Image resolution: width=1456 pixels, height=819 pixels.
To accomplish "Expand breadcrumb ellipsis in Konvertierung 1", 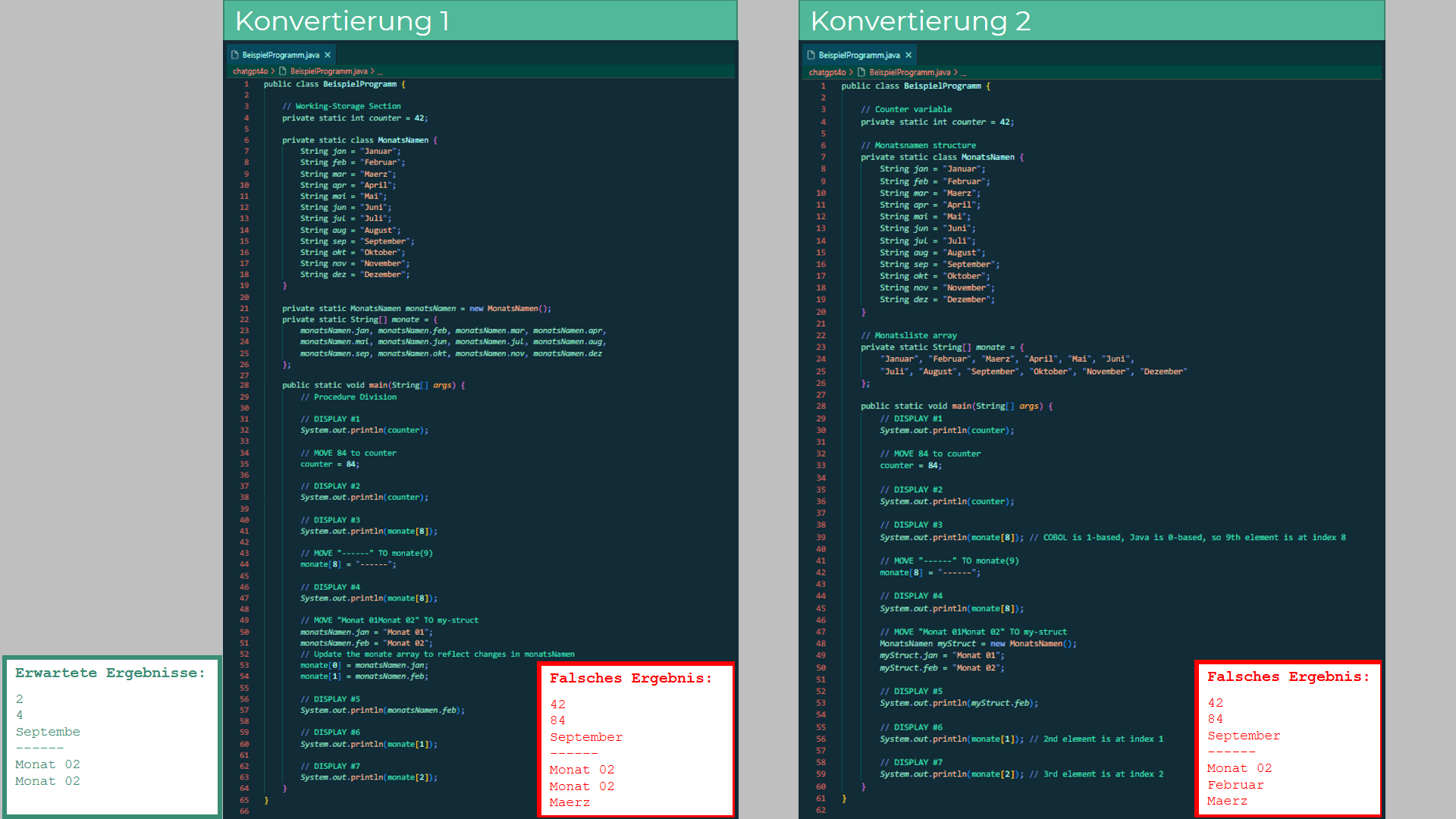I will coord(380,72).
